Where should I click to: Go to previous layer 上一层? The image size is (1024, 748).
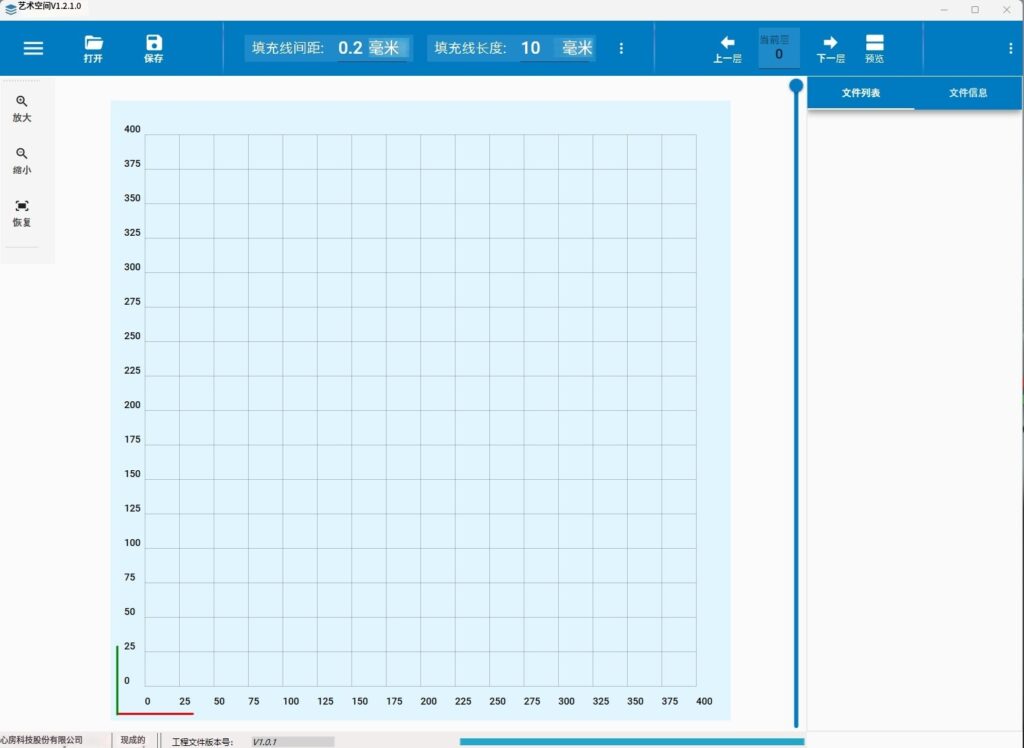click(x=727, y=49)
